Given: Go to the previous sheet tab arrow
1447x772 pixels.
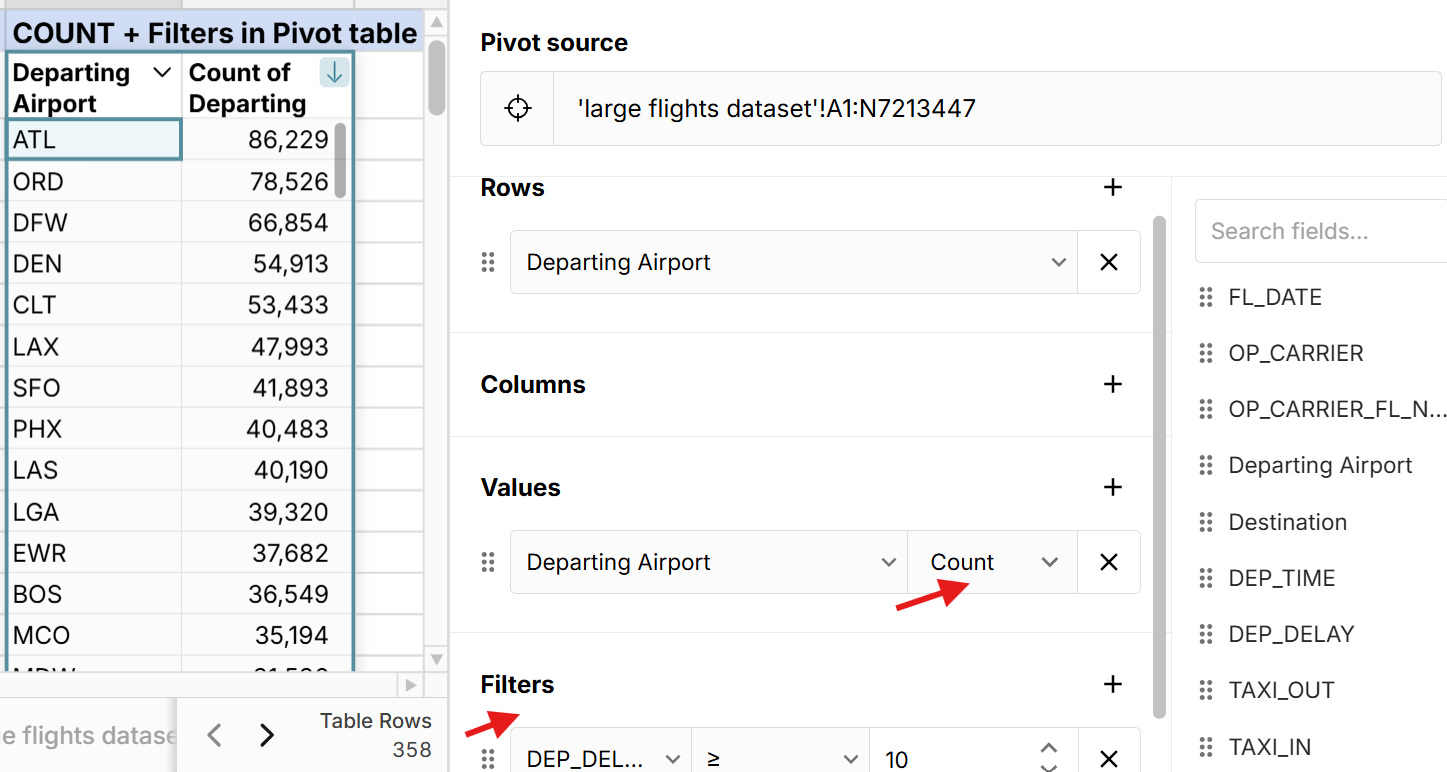Looking at the screenshot, I should (214, 736).
